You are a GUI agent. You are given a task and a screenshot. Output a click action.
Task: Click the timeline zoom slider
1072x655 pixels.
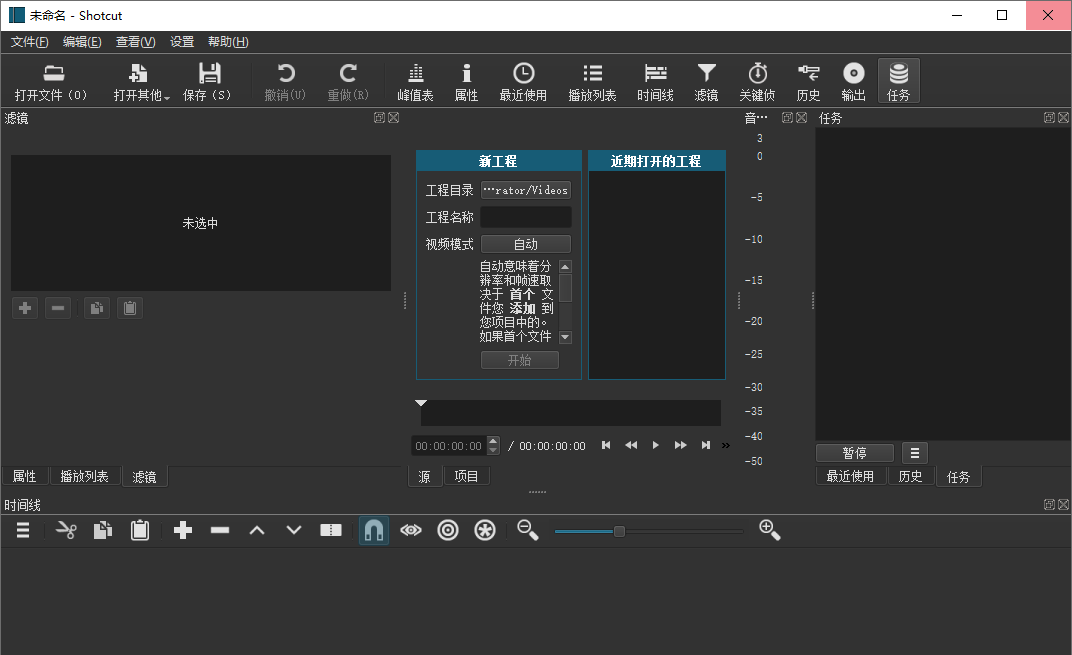(619, 531)
